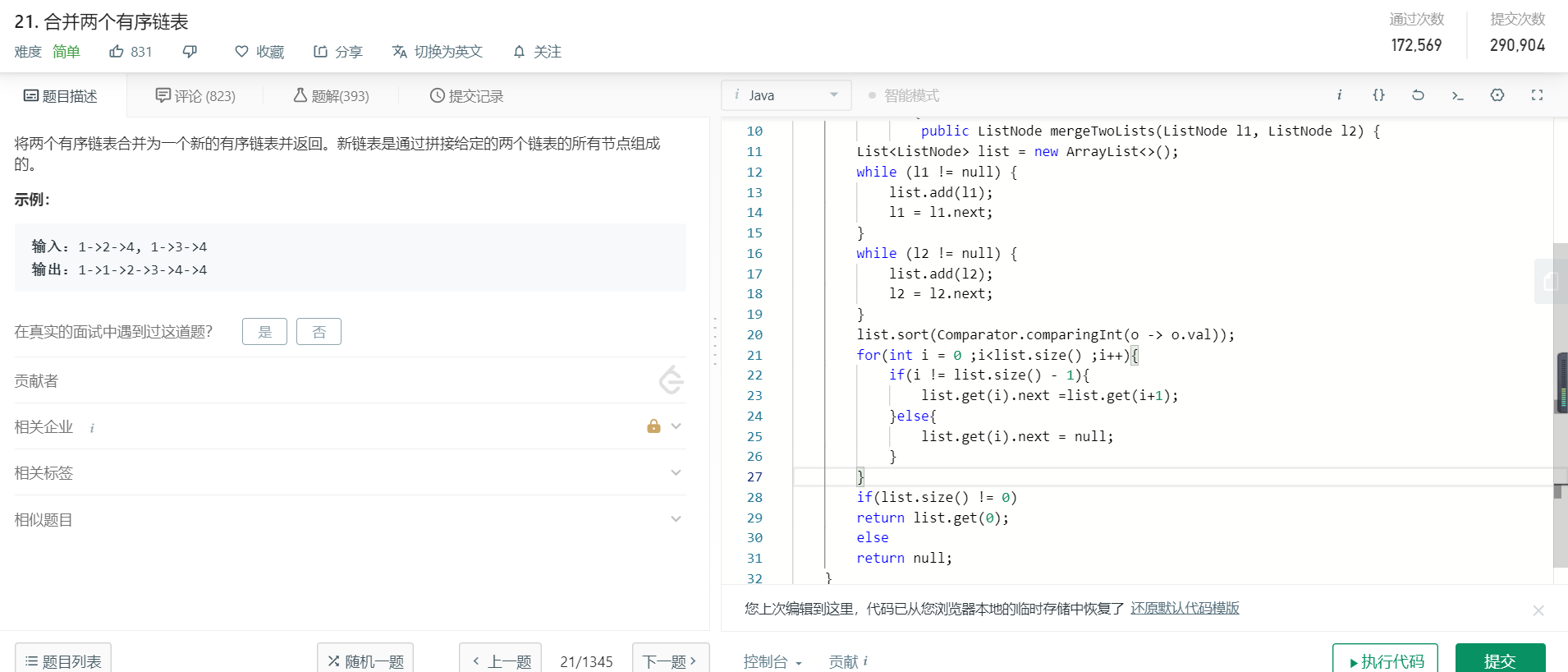
Task: Click the reset code icon
Action: 1418,95
